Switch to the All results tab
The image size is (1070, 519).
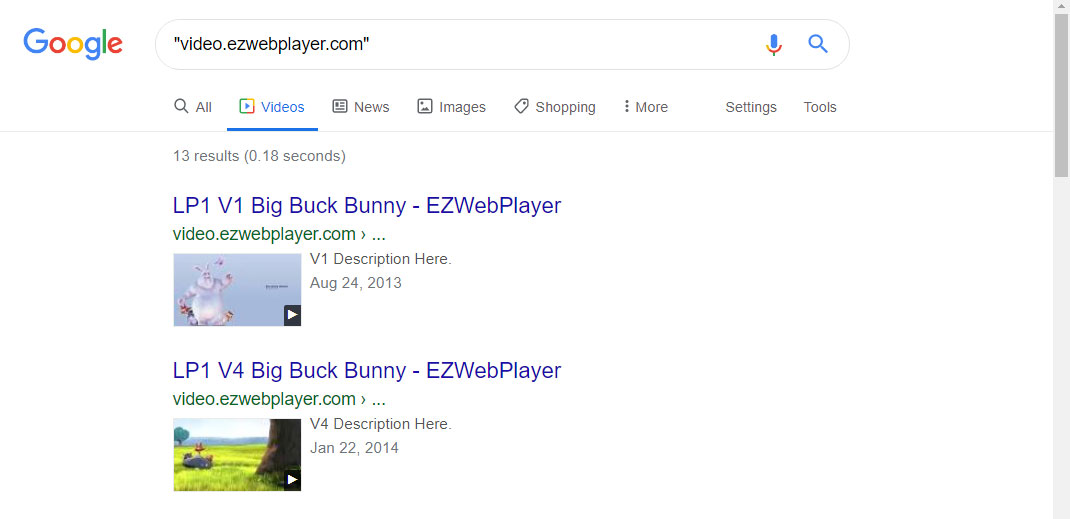(x=193, y=107)
